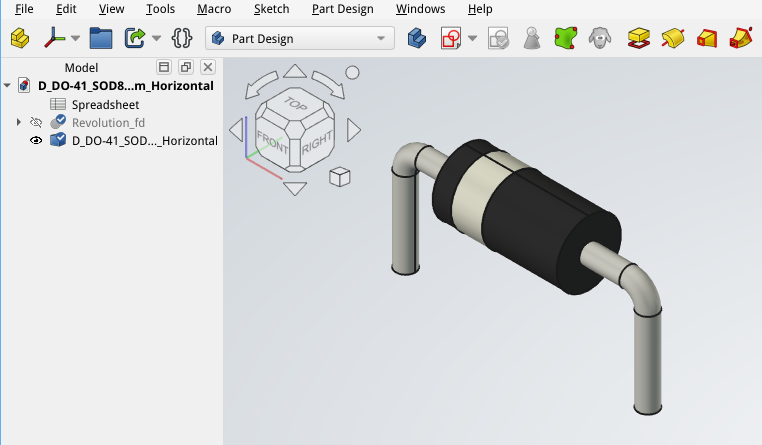Open the axis cross icon dropdown arrow
The image size is (762, 445).
tap(75, 38)
